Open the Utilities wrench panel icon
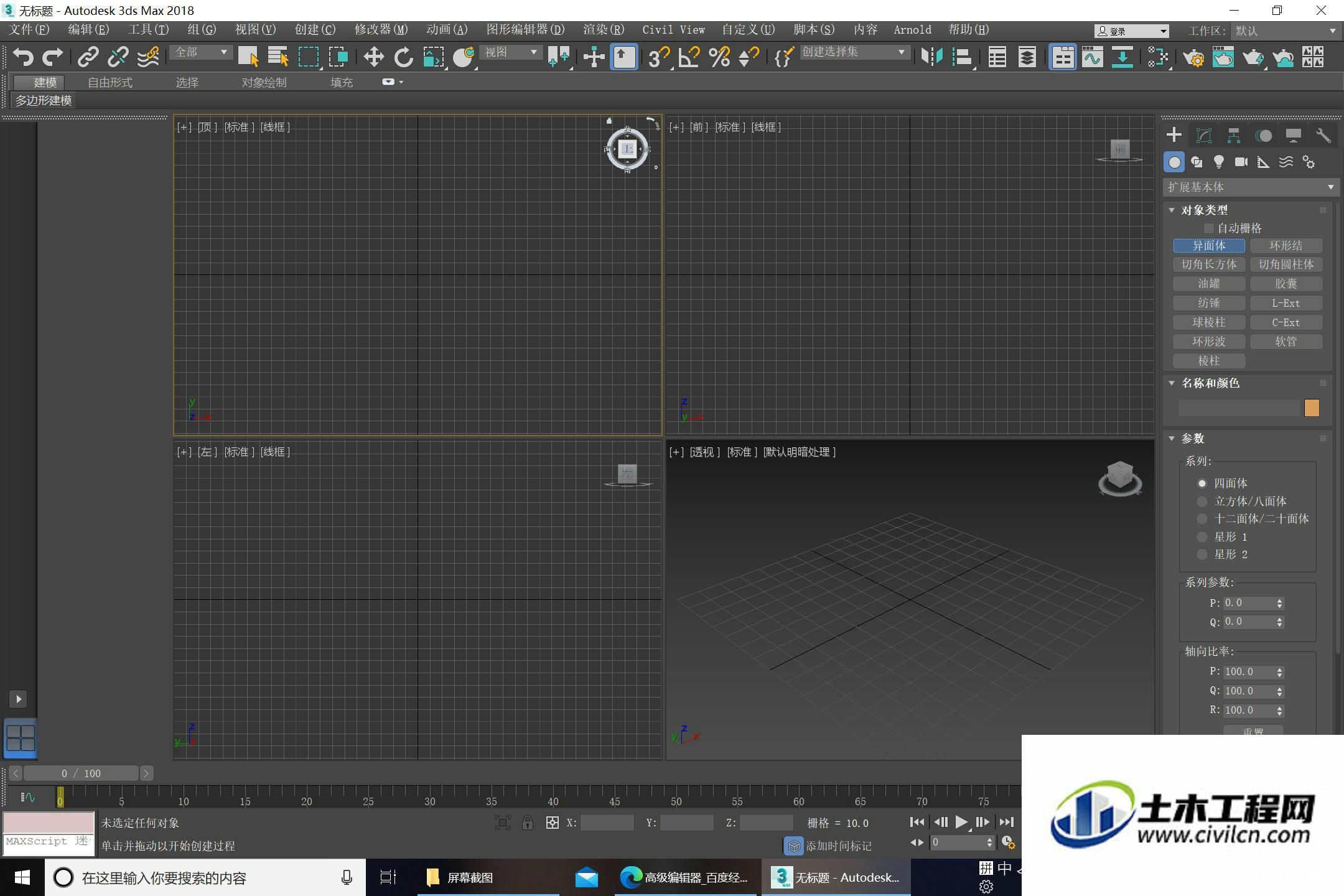This screenshot has height=896, width=1344. tap(1323, 135)
